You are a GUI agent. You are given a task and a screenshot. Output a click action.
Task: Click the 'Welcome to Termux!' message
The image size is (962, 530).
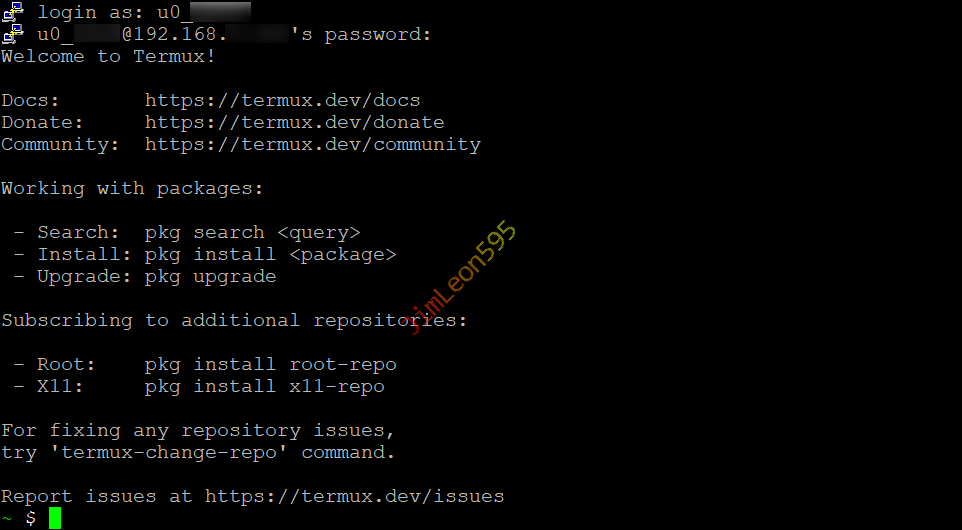tap(108, 56)
